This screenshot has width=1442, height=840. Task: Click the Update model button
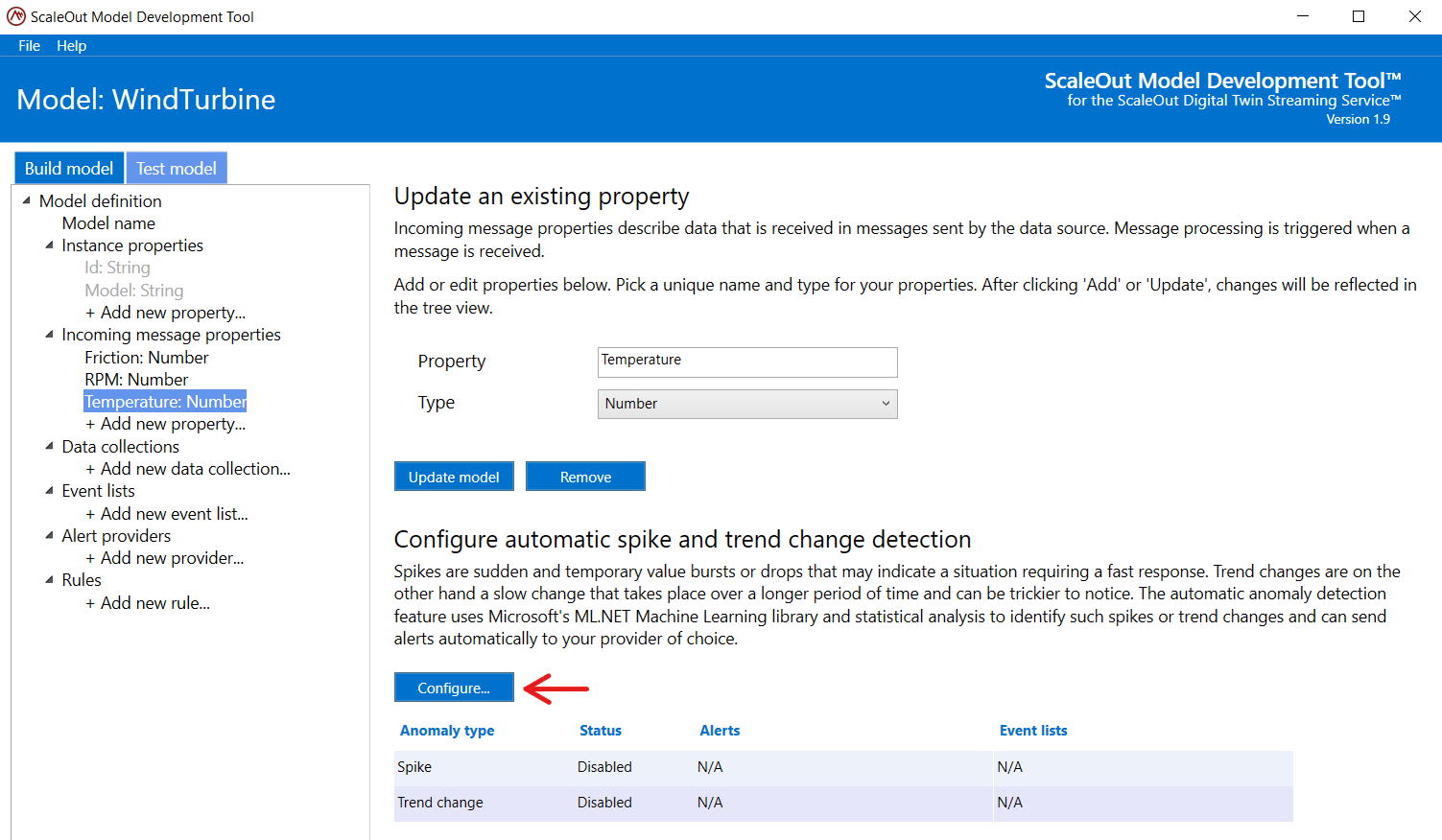click(x=454, y=477)
